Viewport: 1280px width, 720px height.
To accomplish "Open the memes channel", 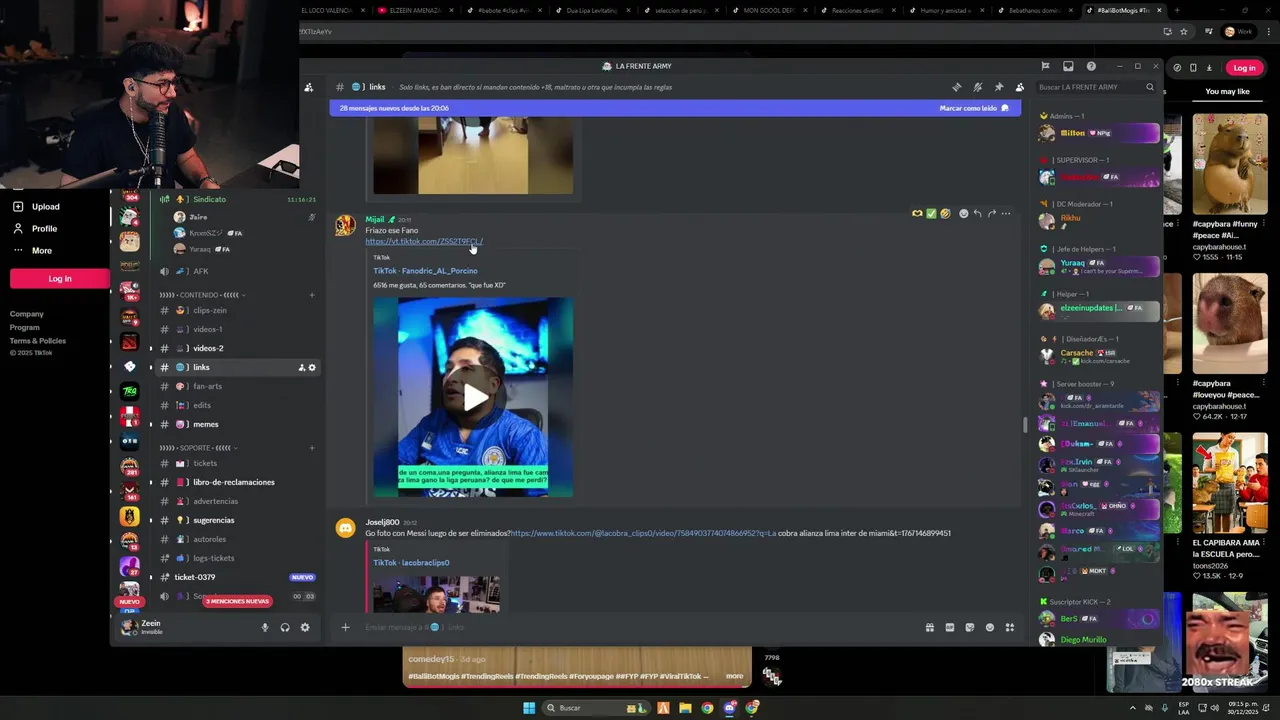I will [x=237, y=424].
